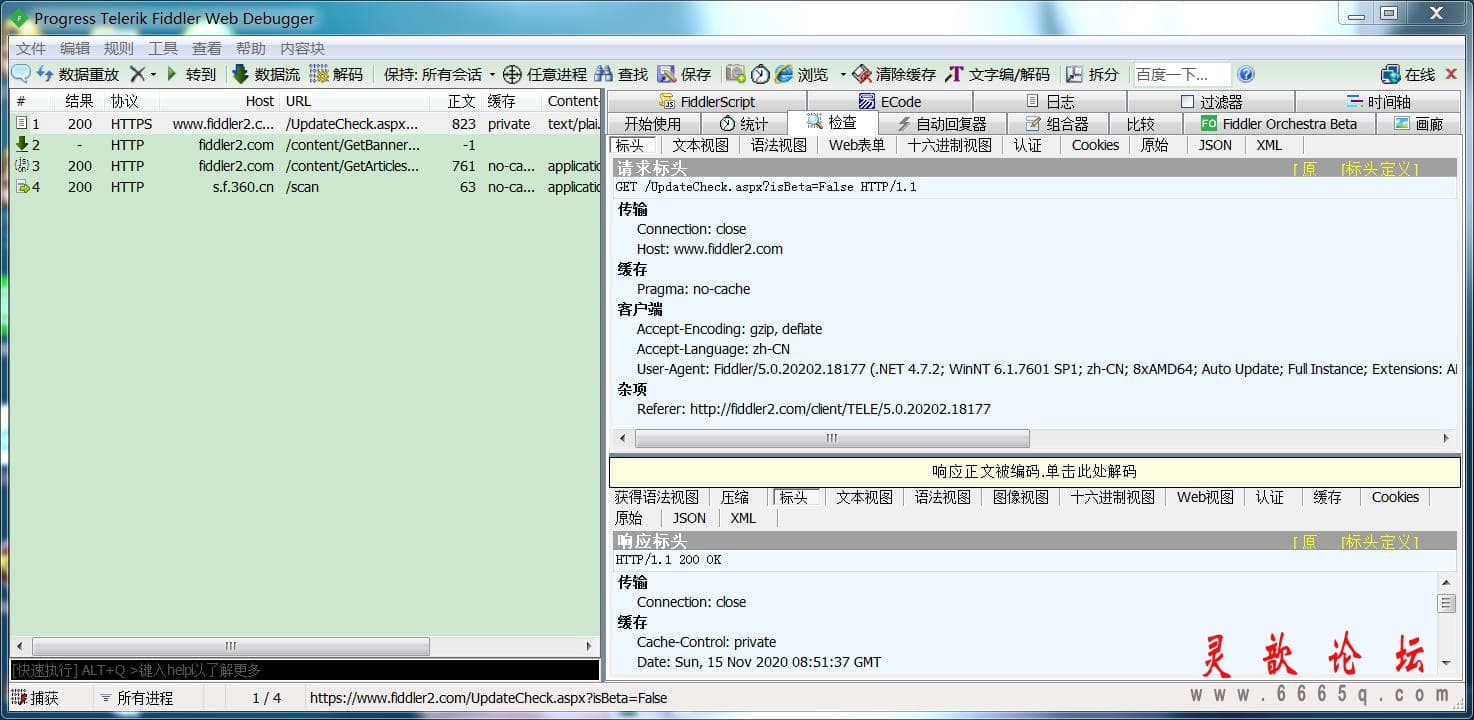Click the 保存 save toolbar button
1474x720 pixels.
tap(684, 74)
